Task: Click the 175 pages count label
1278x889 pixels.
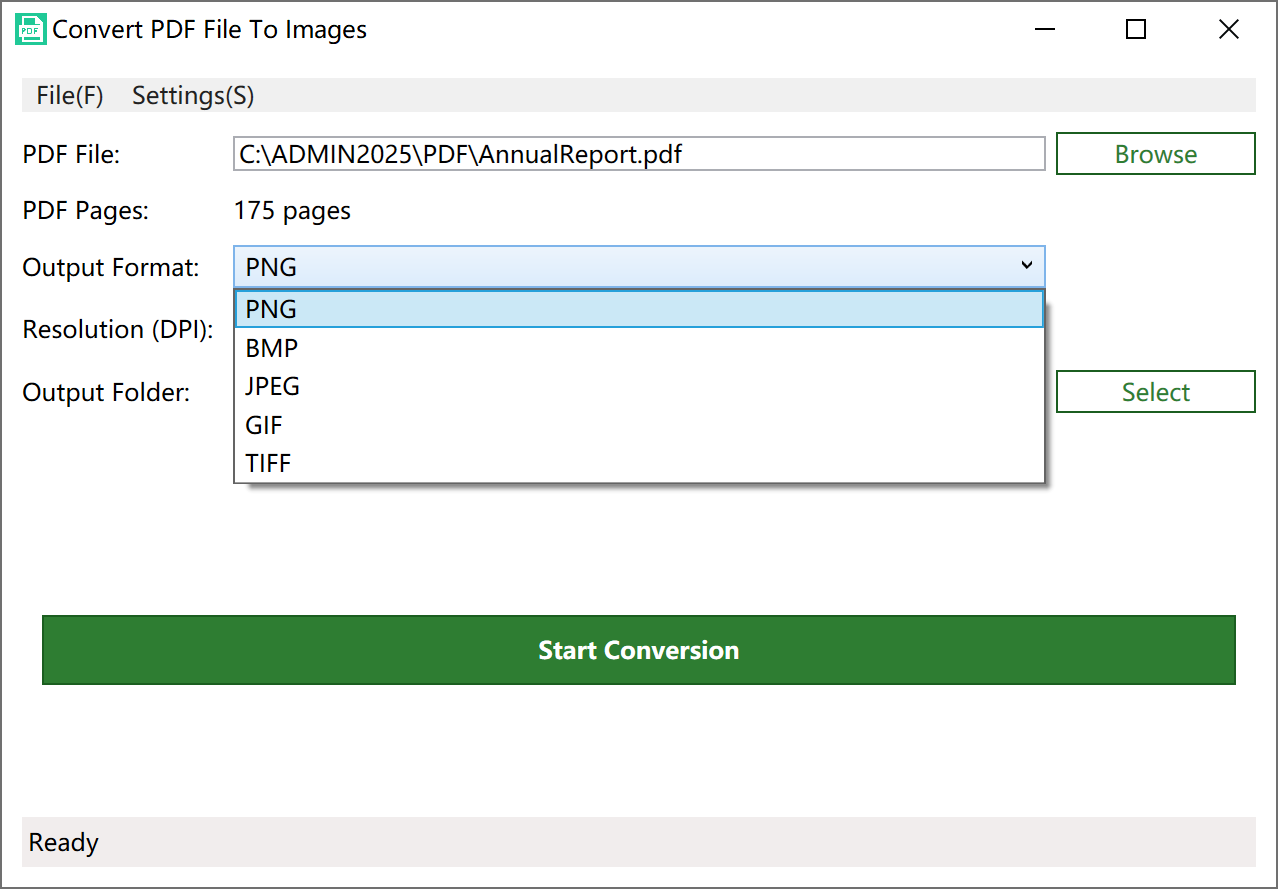Action: point(292,210)
